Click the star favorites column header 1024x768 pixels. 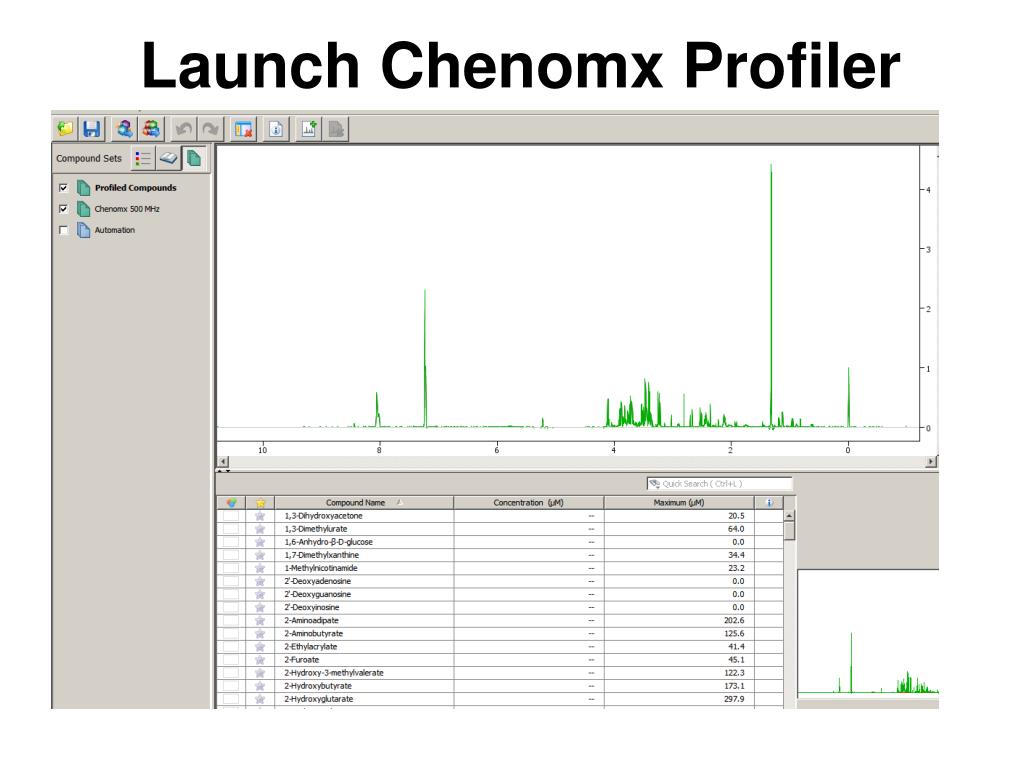(260, 502)
